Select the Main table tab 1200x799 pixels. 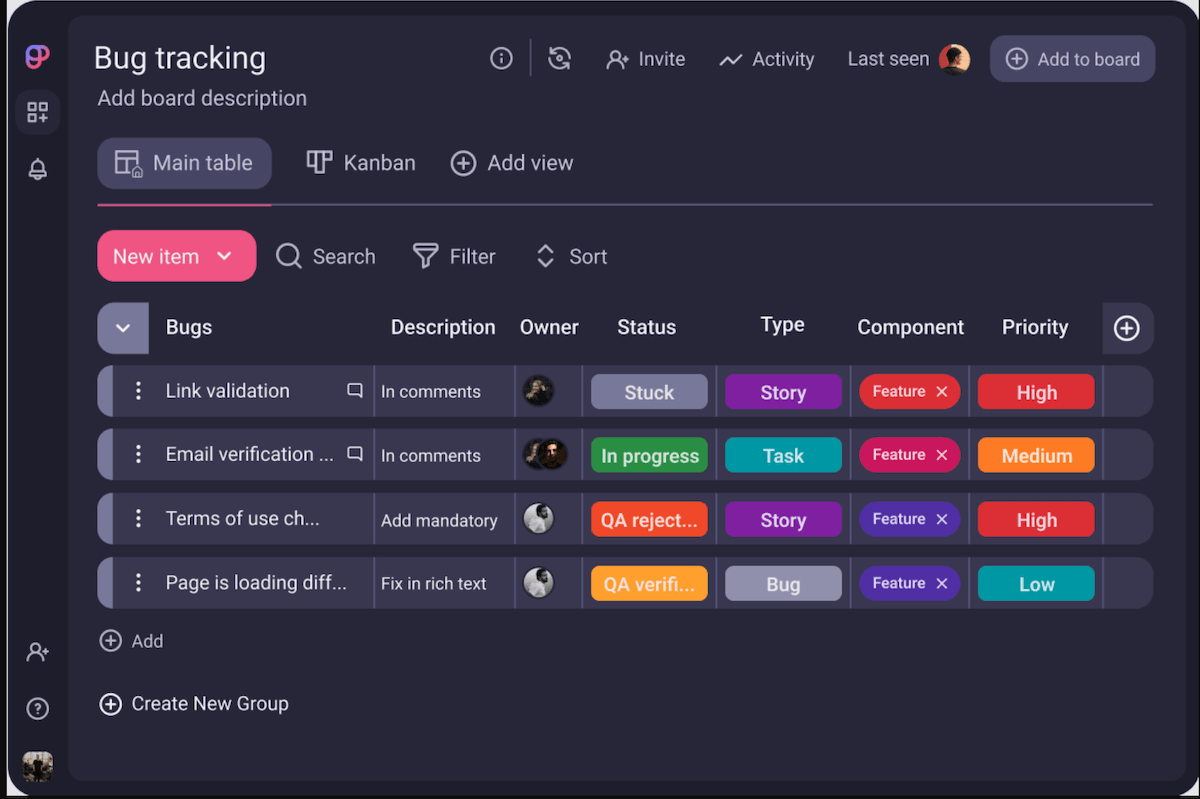[184, 163]
